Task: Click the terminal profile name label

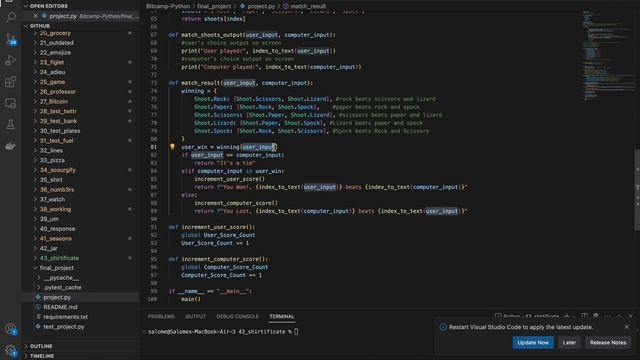Action: pos(531,316)
